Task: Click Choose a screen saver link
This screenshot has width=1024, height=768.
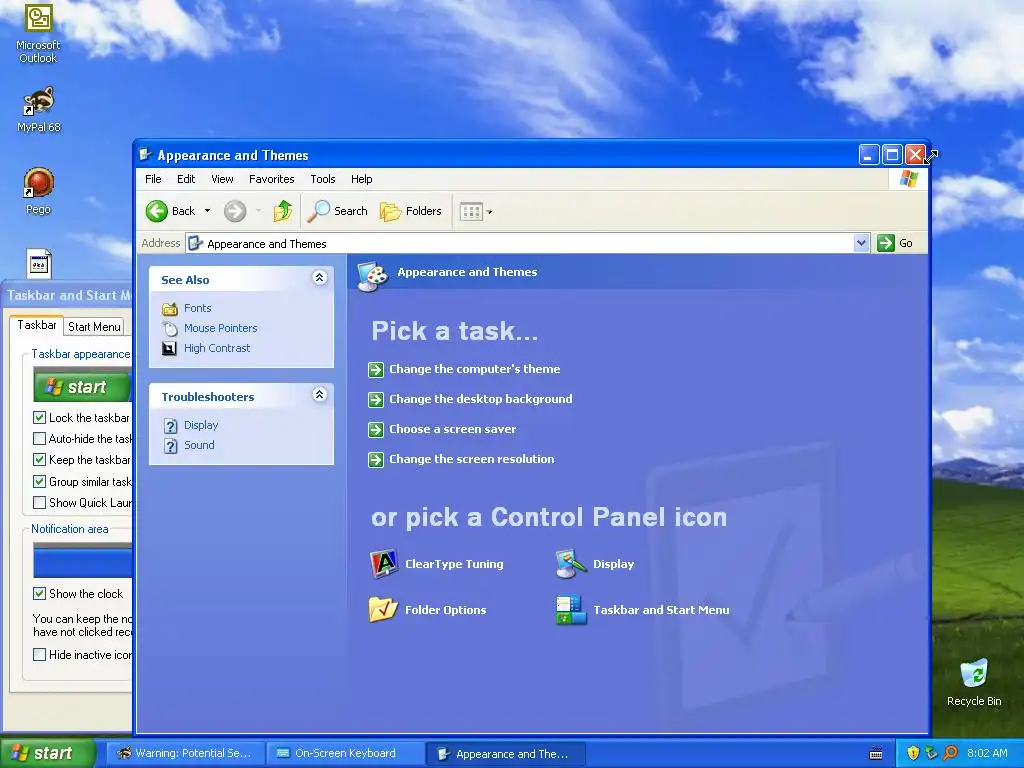Action: pyautogui.click(x=453, y=429)
